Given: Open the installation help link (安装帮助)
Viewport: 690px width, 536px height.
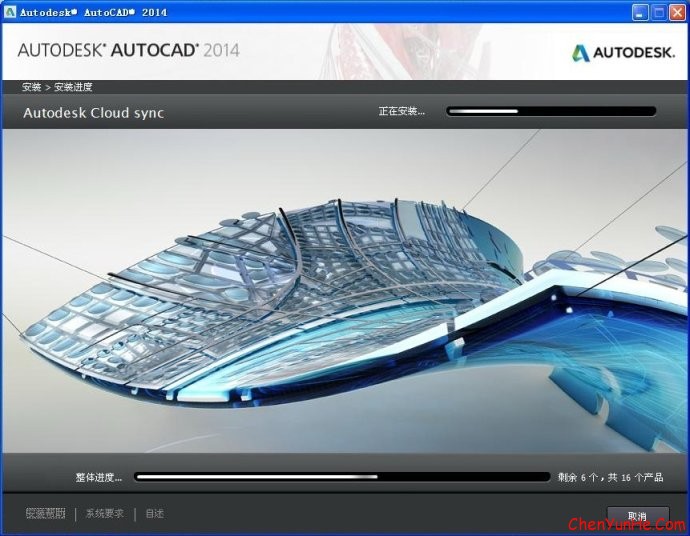Looking at the screenshot, I should [46, 513].
